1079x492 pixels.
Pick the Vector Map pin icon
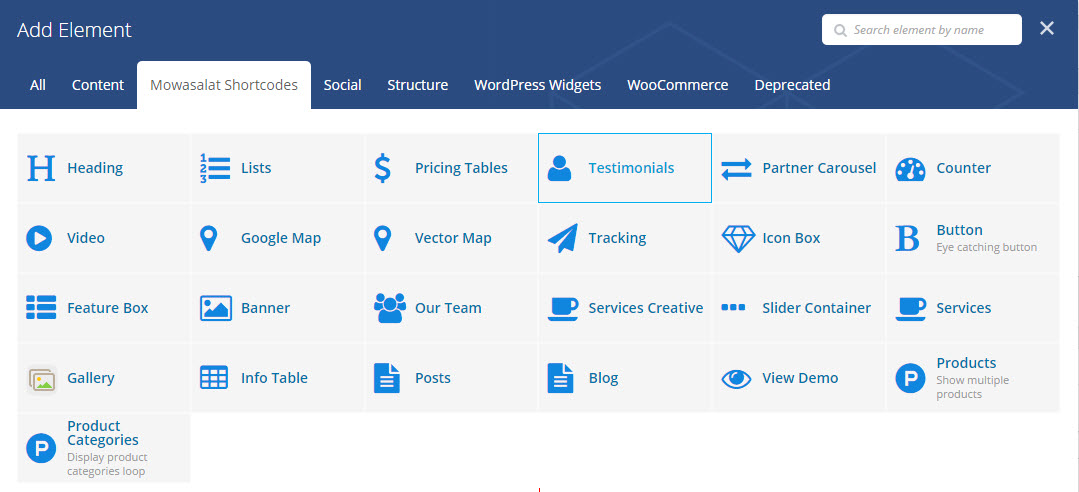[x=382, y=238]
